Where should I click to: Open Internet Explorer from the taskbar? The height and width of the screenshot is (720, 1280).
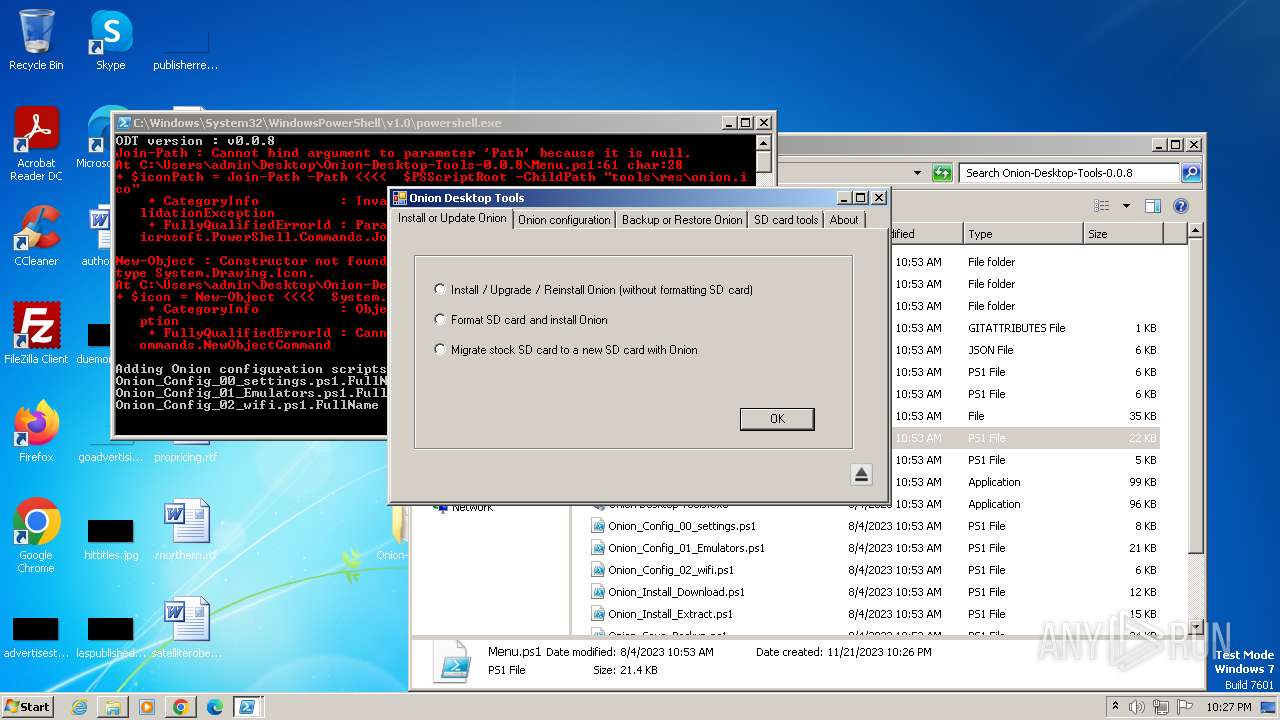pos(79,707)
